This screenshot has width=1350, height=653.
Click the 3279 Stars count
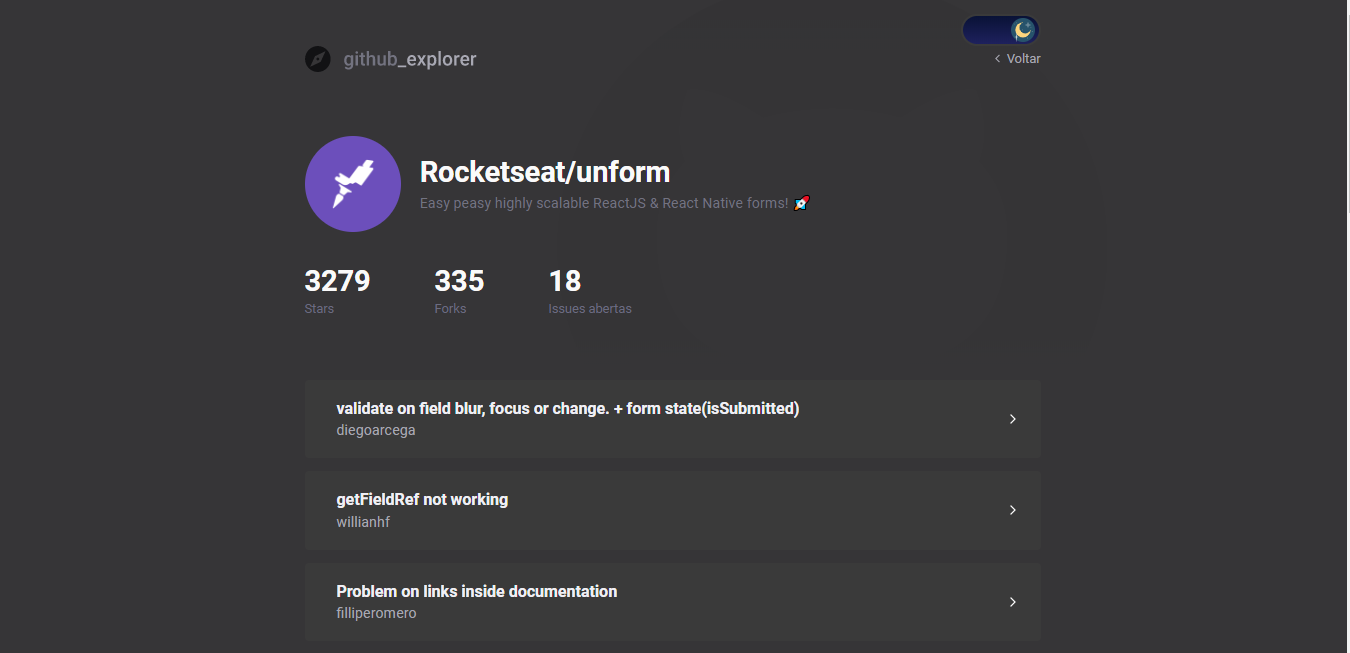pos(337,281)
